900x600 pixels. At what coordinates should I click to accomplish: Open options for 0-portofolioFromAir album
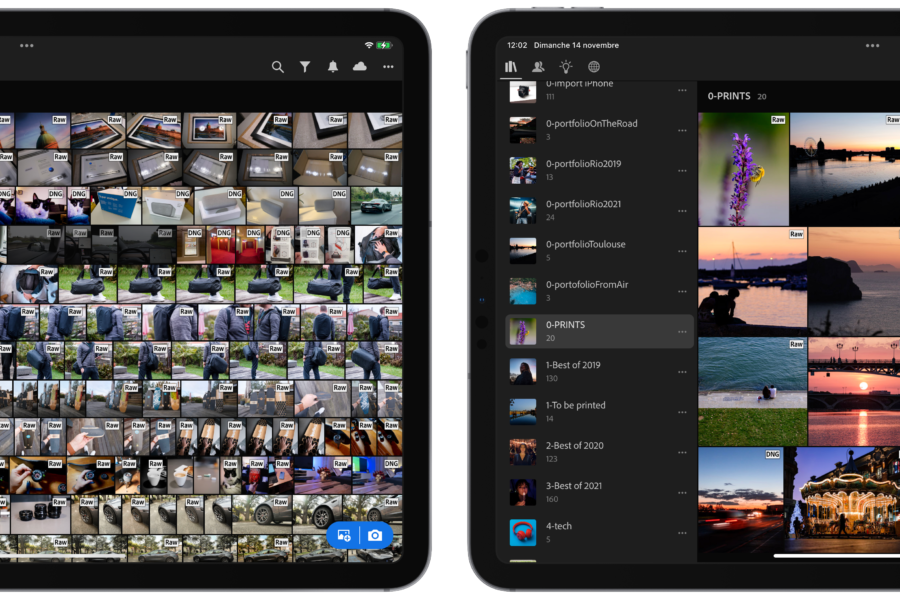tap(682, 291)
